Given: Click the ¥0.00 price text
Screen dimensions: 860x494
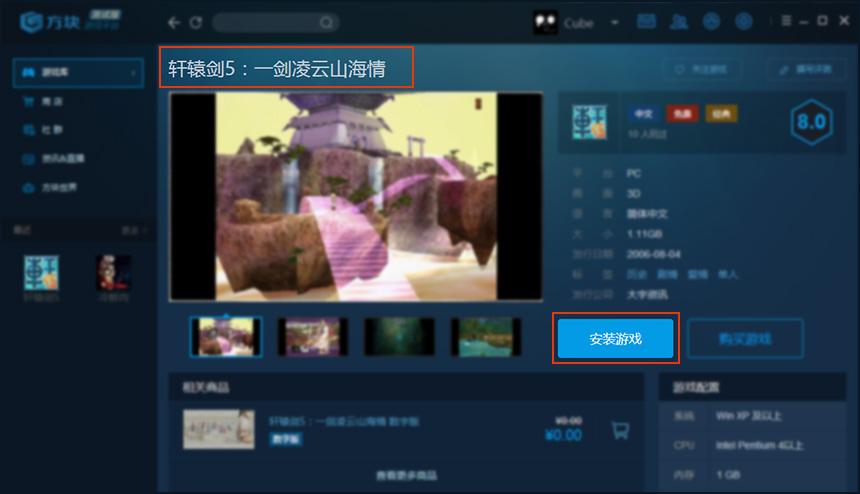Looking at the screenshot, I should pyautogui.click(x=563, y=435).
